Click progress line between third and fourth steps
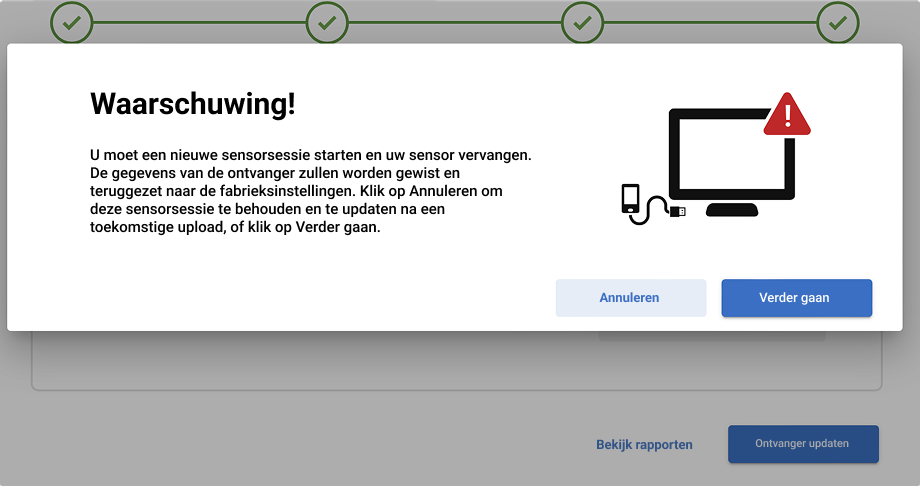This screenshot has height=486, width=920. 710,23
